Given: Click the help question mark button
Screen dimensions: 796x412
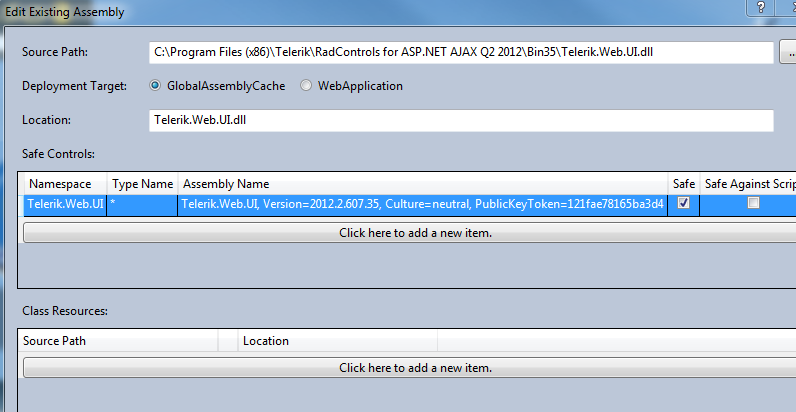Looking at the screenshot, I should 761,8.
